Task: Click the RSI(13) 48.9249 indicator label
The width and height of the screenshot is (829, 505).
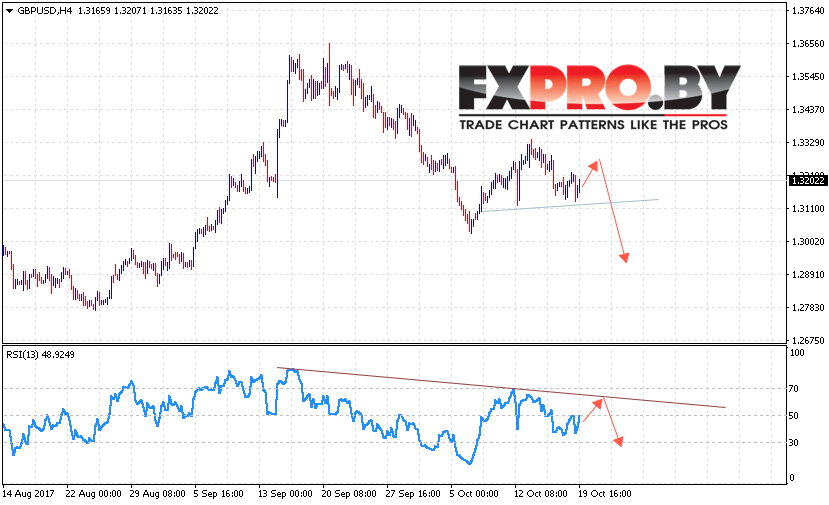Action: pyautogui.click(x=40, y=355)
